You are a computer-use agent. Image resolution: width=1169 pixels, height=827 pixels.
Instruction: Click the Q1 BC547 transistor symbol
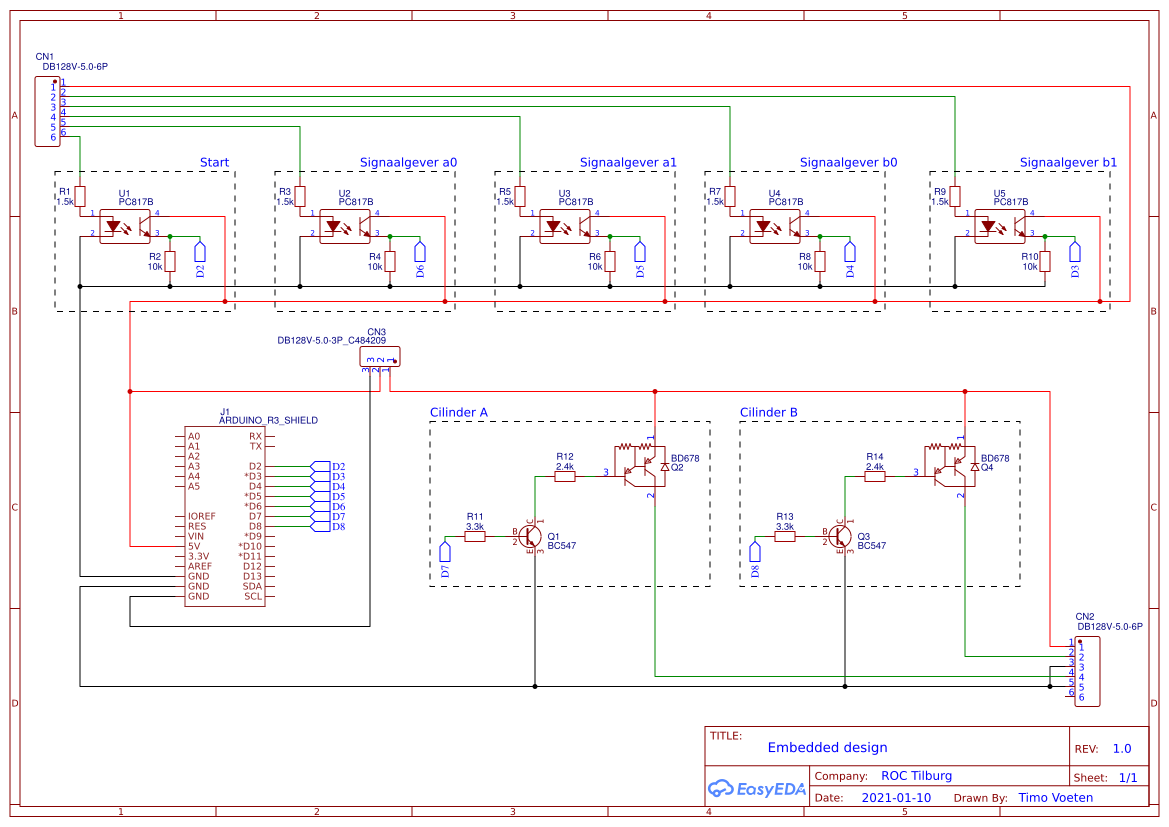[528, 537]
